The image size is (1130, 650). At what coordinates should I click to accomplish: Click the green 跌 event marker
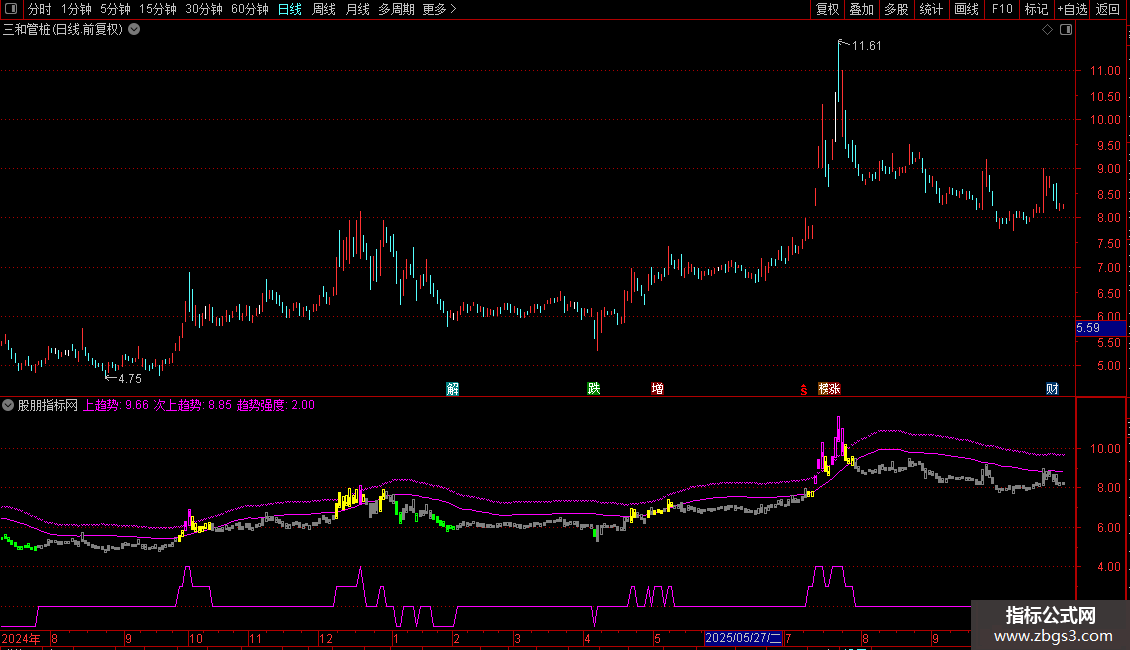(x=594, y=389)
